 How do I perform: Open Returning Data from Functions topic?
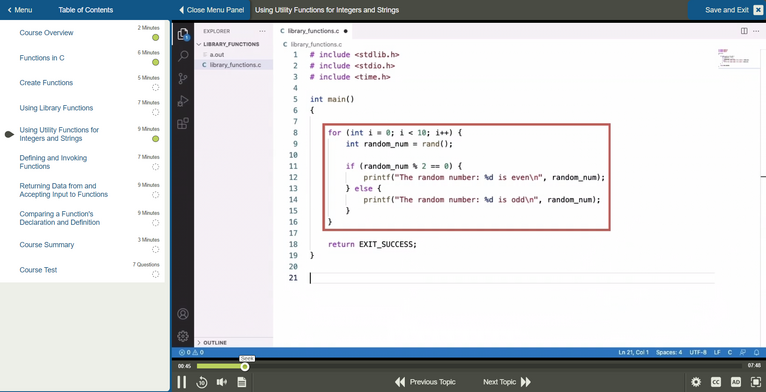tap(64, 190)
